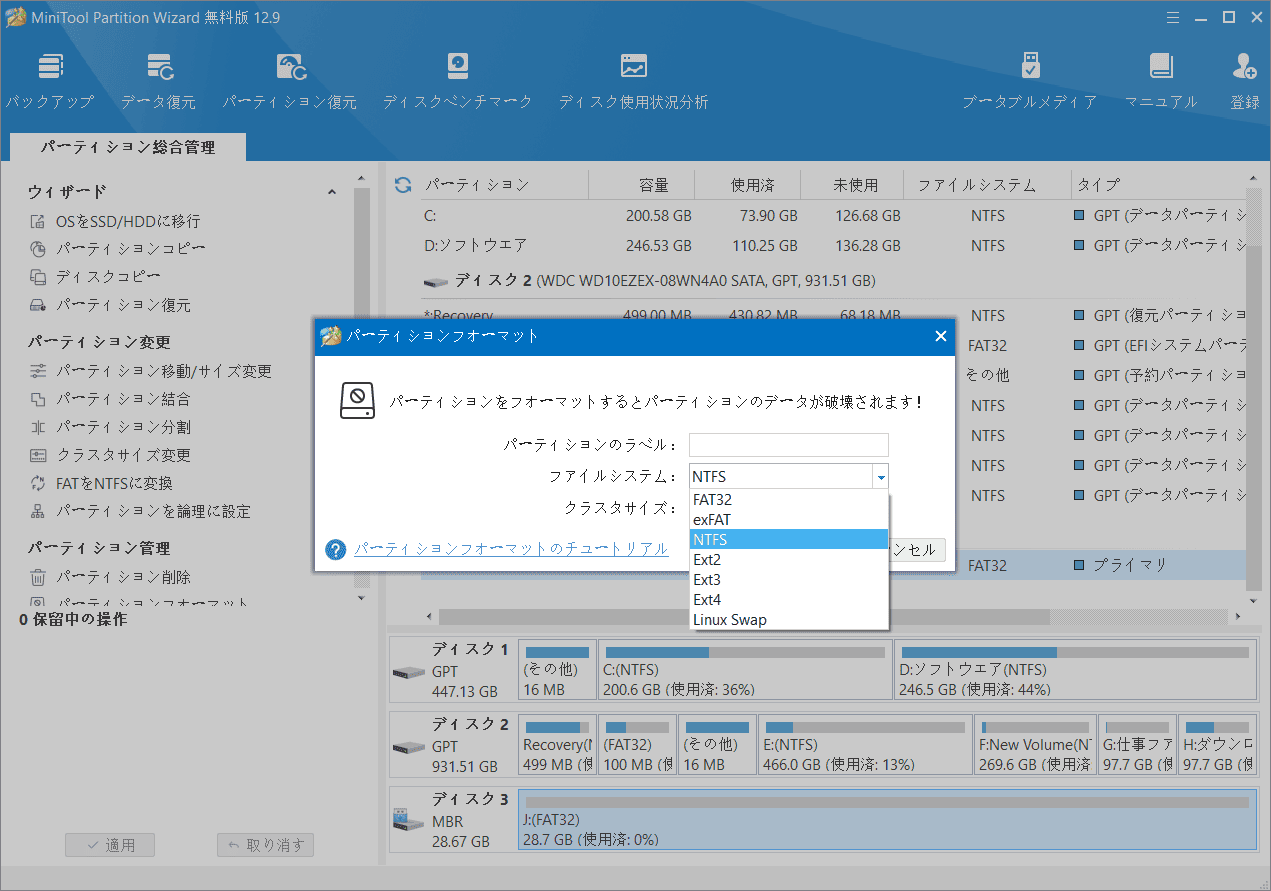Select exFAT from the file system list

tap(789, 519)
